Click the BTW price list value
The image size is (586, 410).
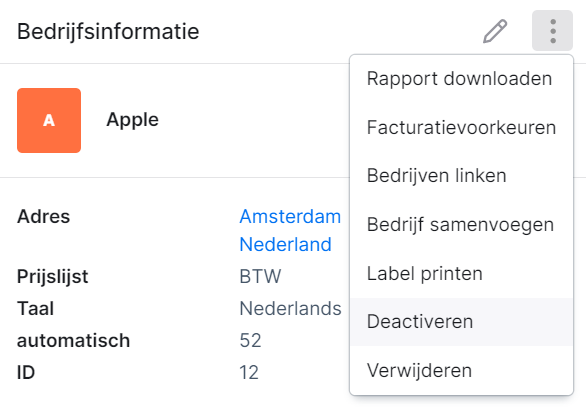(260, 277)
